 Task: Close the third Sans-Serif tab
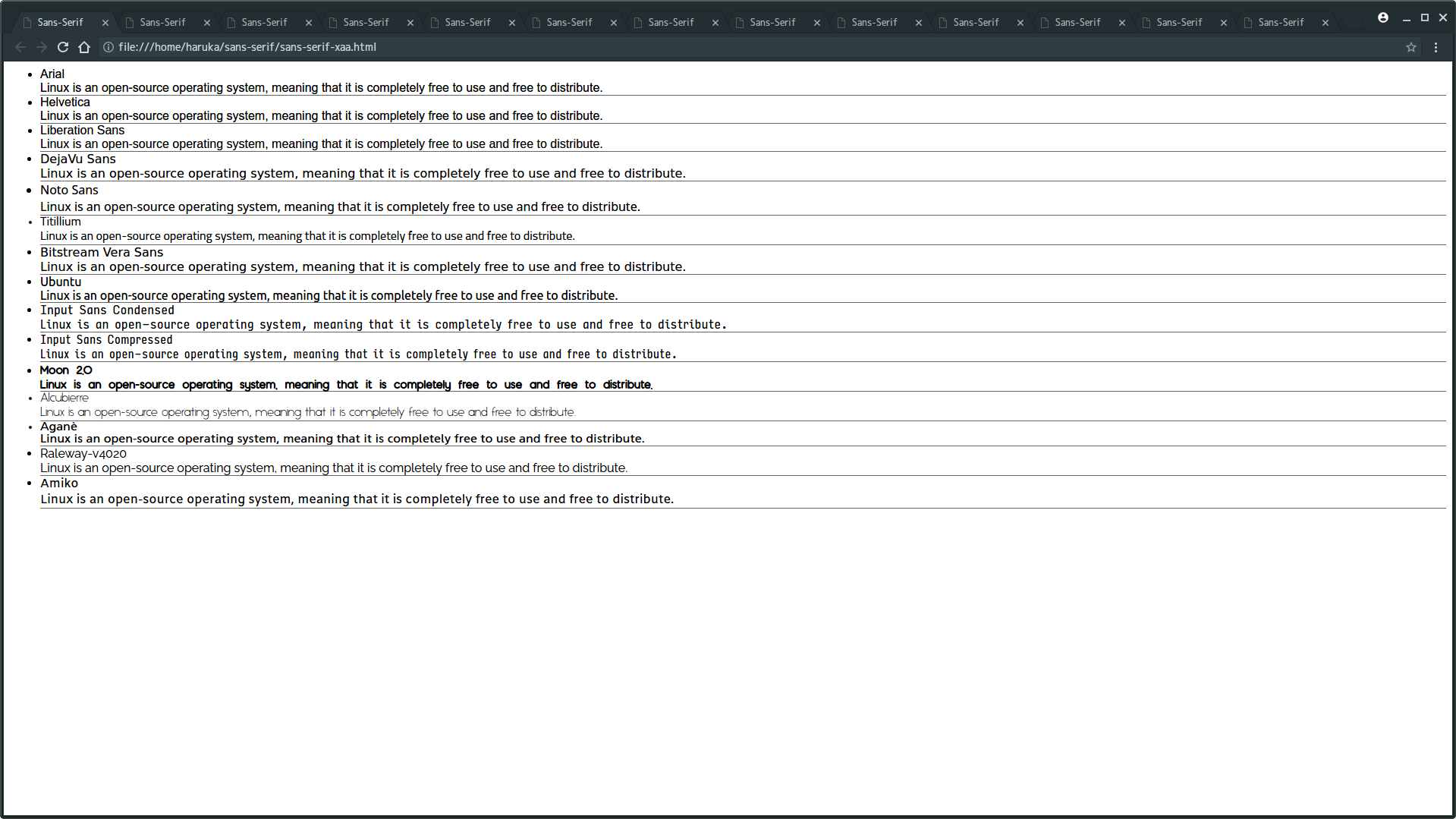309,23
